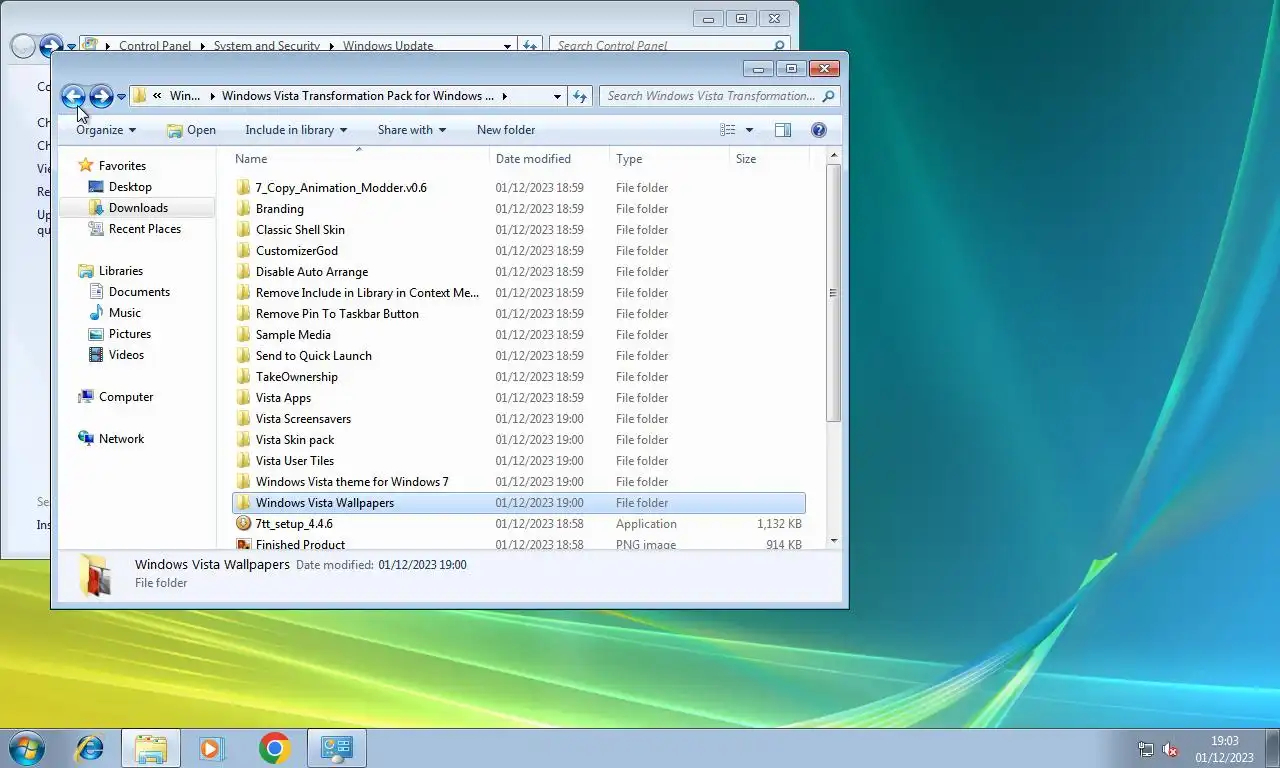Image resolution: width=1280 pixels, height=768 pixels.
Task: Open Windows Media Player from taskbar
Action: coord(212,748)
